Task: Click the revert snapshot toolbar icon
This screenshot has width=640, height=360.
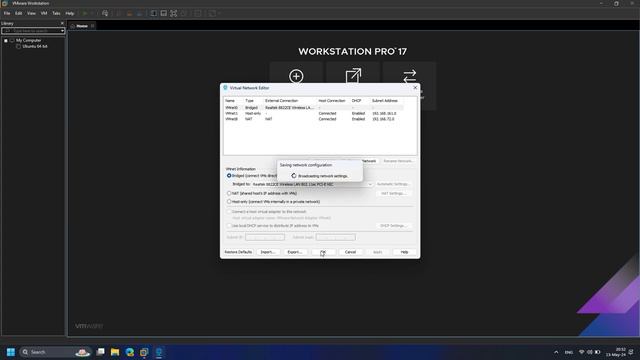Action: pos(129,13)
